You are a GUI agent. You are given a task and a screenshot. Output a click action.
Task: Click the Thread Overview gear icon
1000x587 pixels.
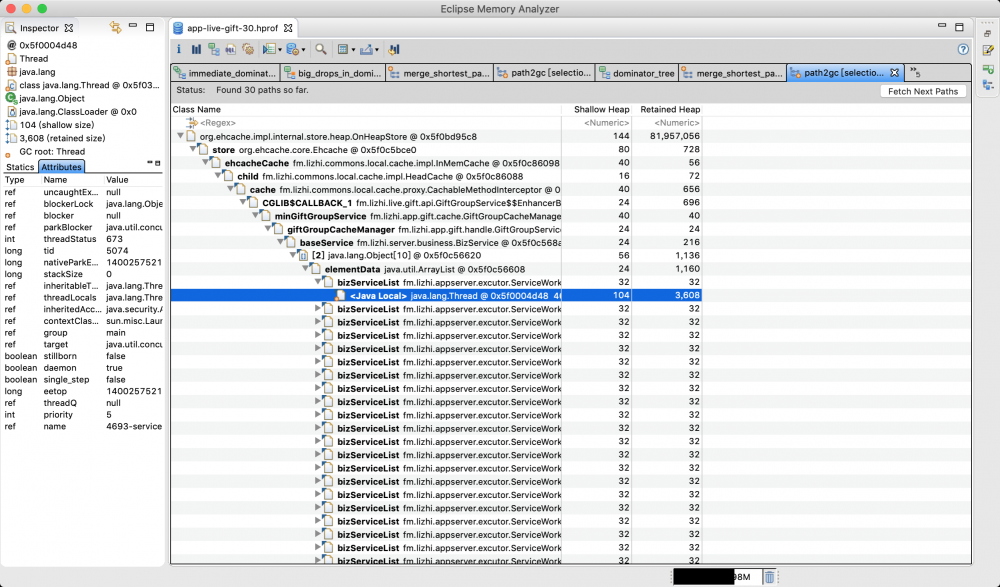(x=247, y=49)
